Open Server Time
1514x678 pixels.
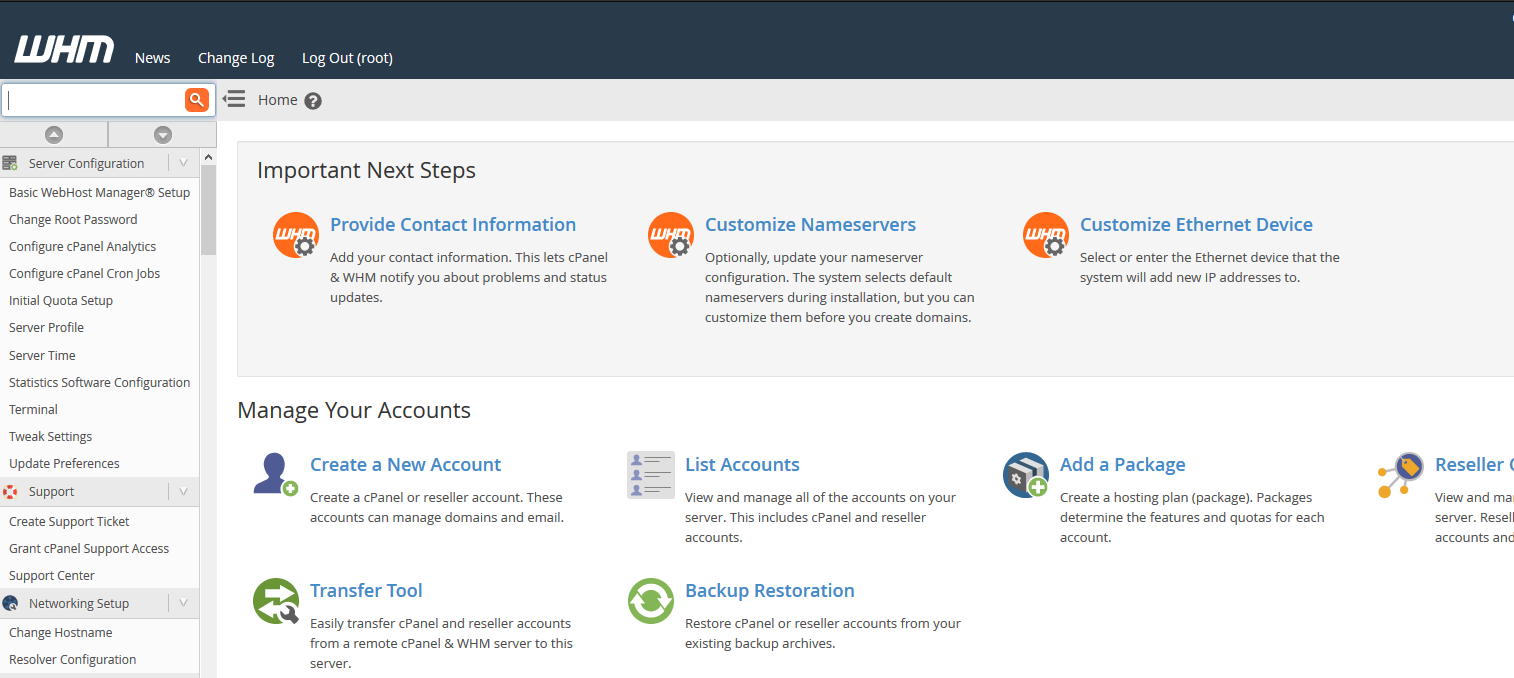pos(42,355)
